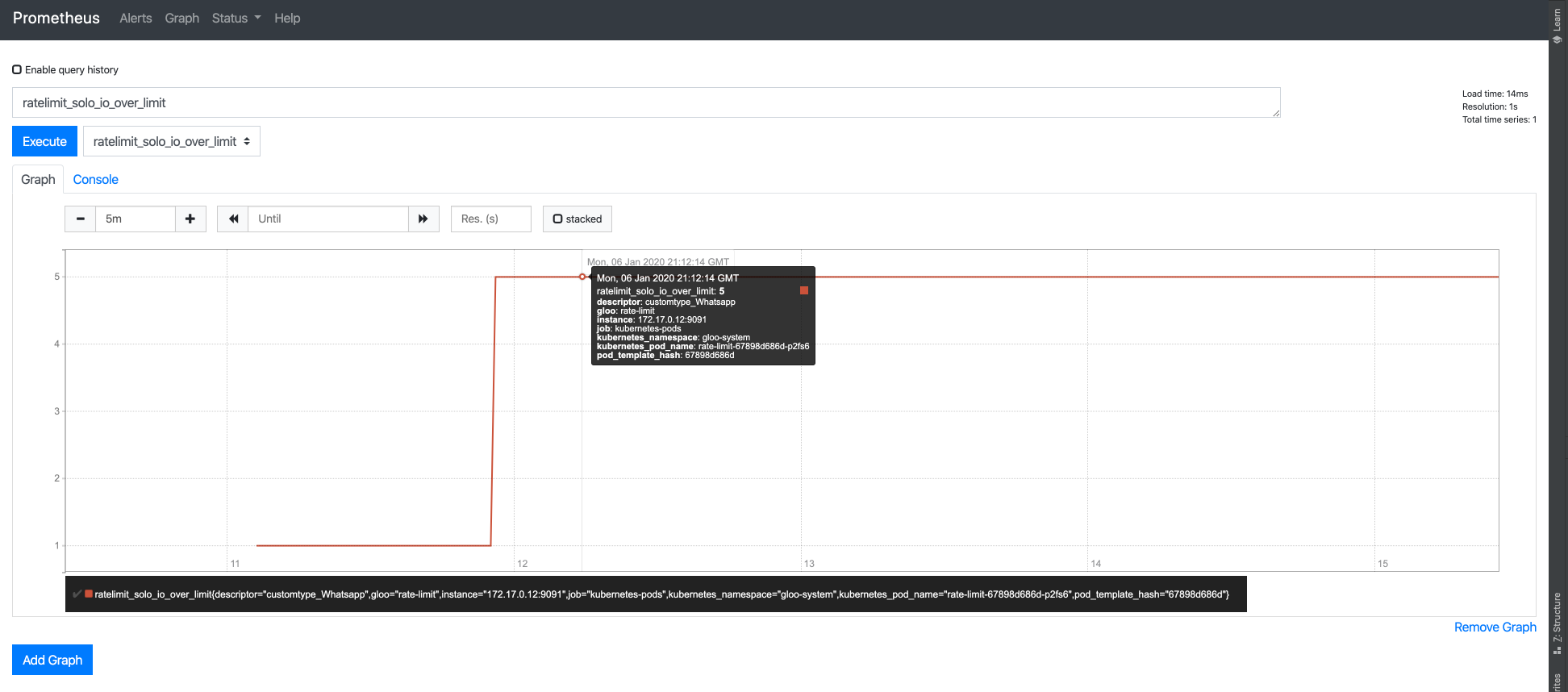This screenshot has width=1568, height=692.
Task: Open the Z: Structure side panel
Action: 1558,623
